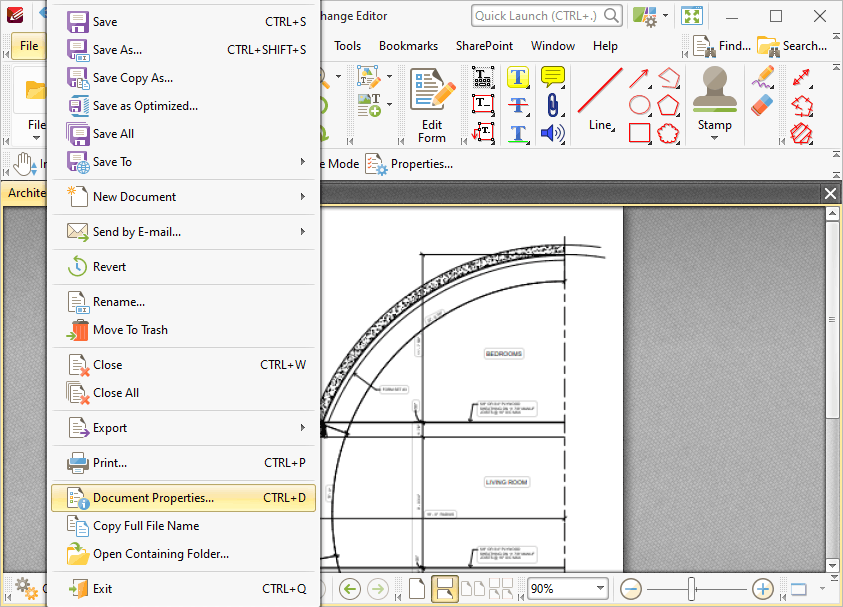Click the Sticky Note comment icon
The height and width of the screenshot is (607, 843).
coord(552,77)
